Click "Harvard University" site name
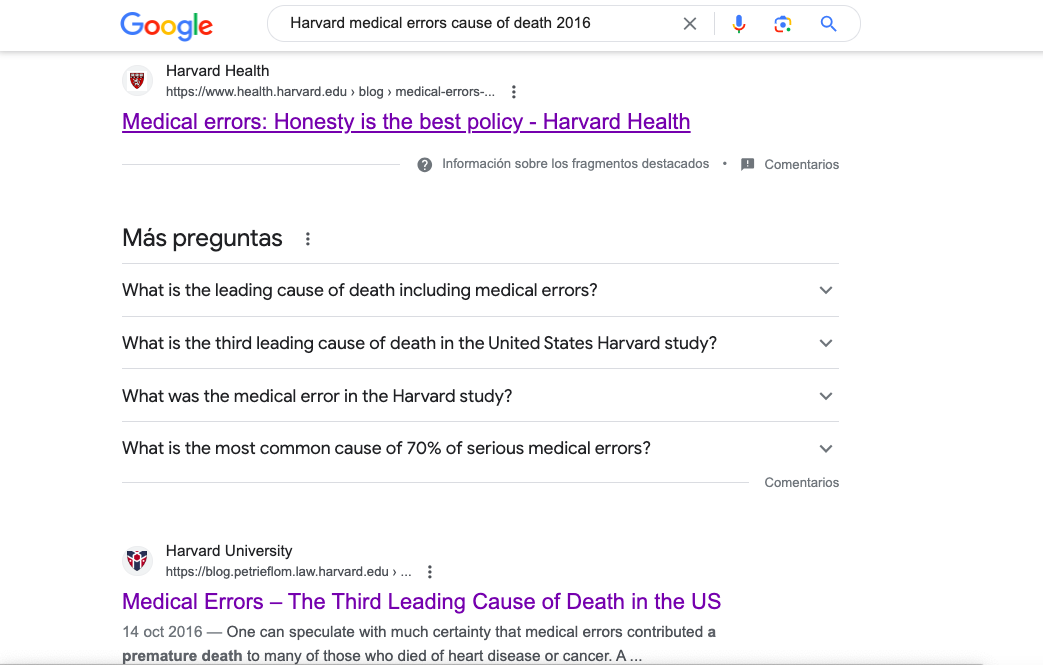Viewport: 1043px width, 665px height. point(229,551)
